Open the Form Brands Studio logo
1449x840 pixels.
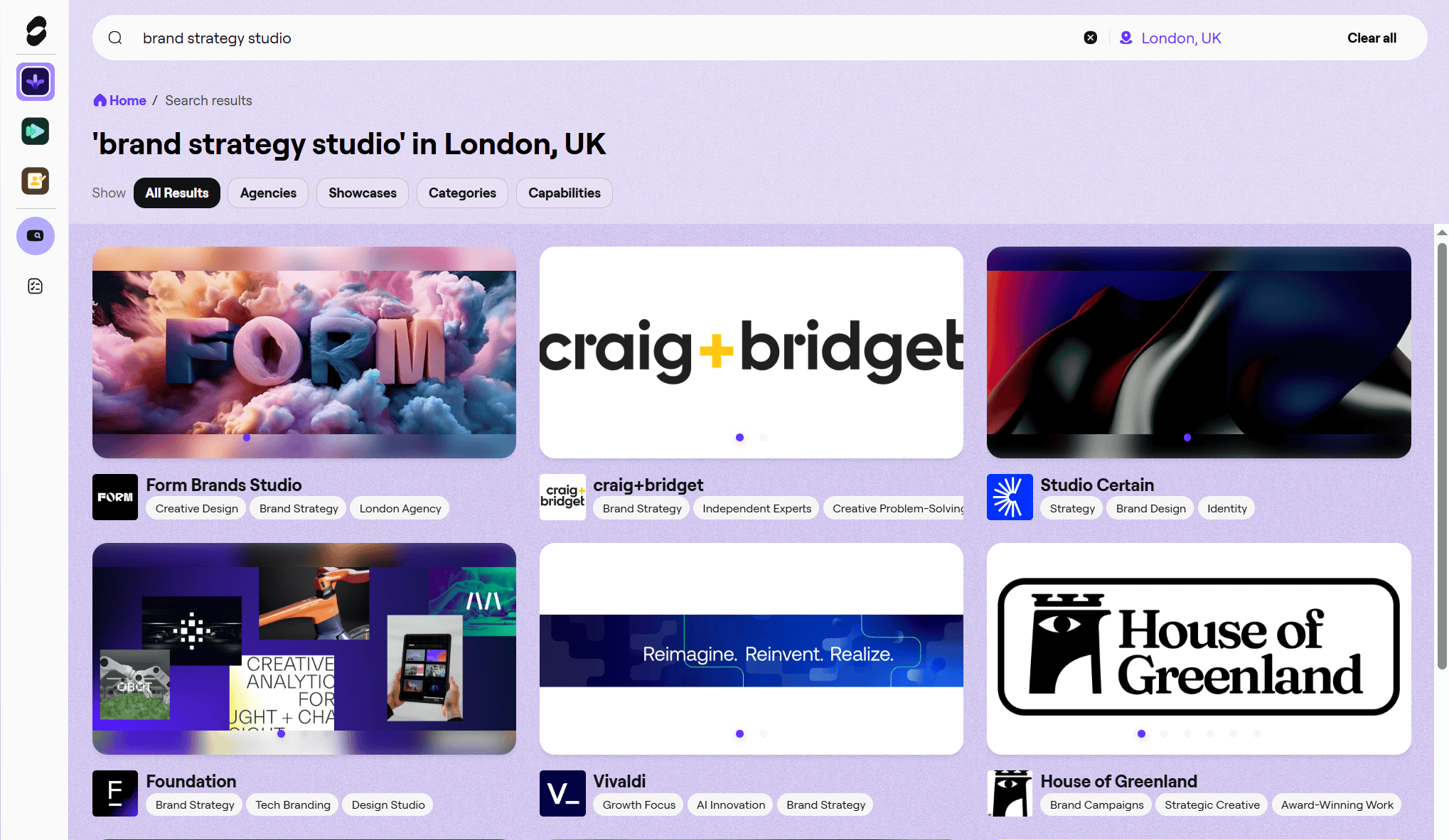click(x=115, y=497)
